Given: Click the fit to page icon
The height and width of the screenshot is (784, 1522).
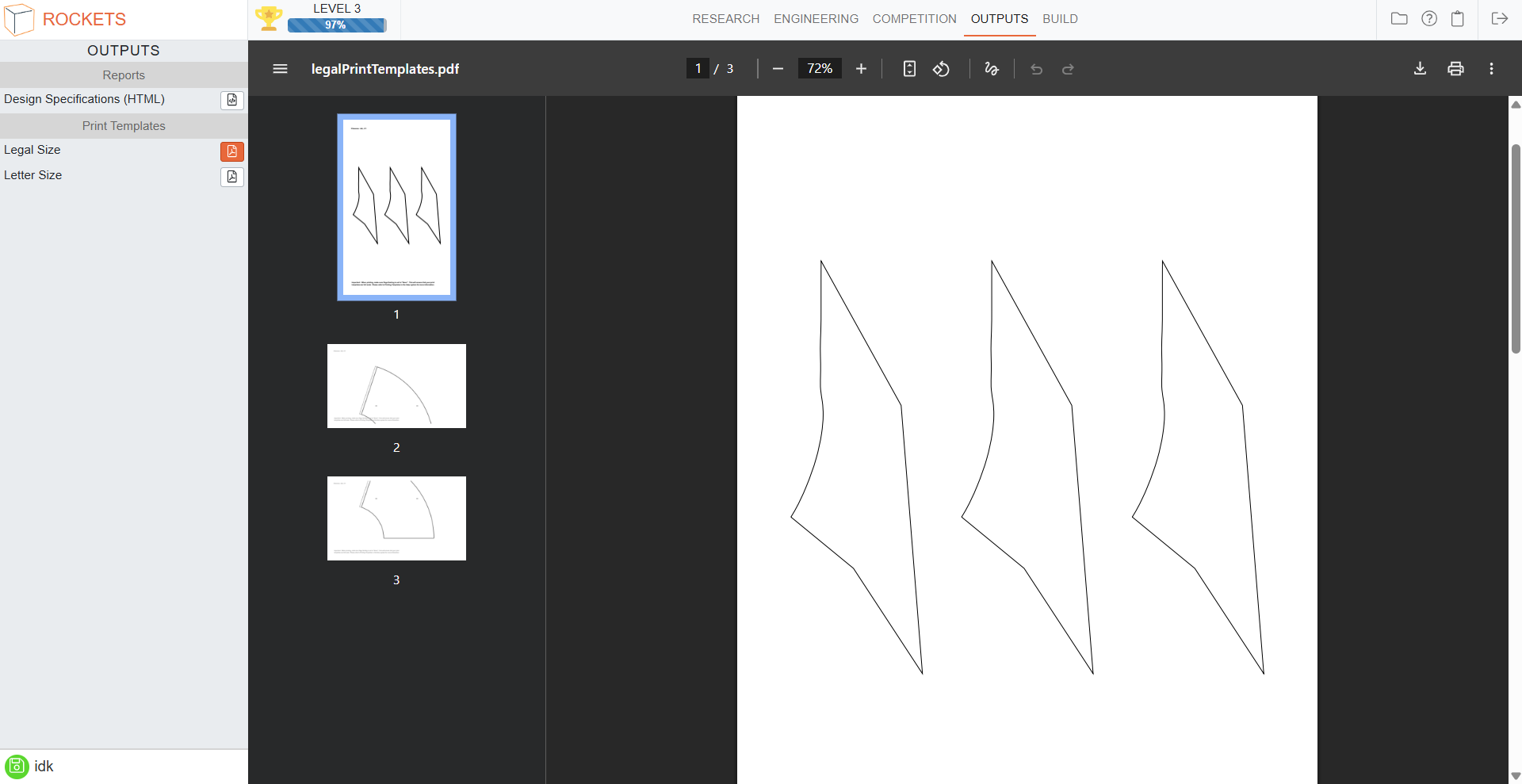Looking at the screenshot, I should 909,69.
